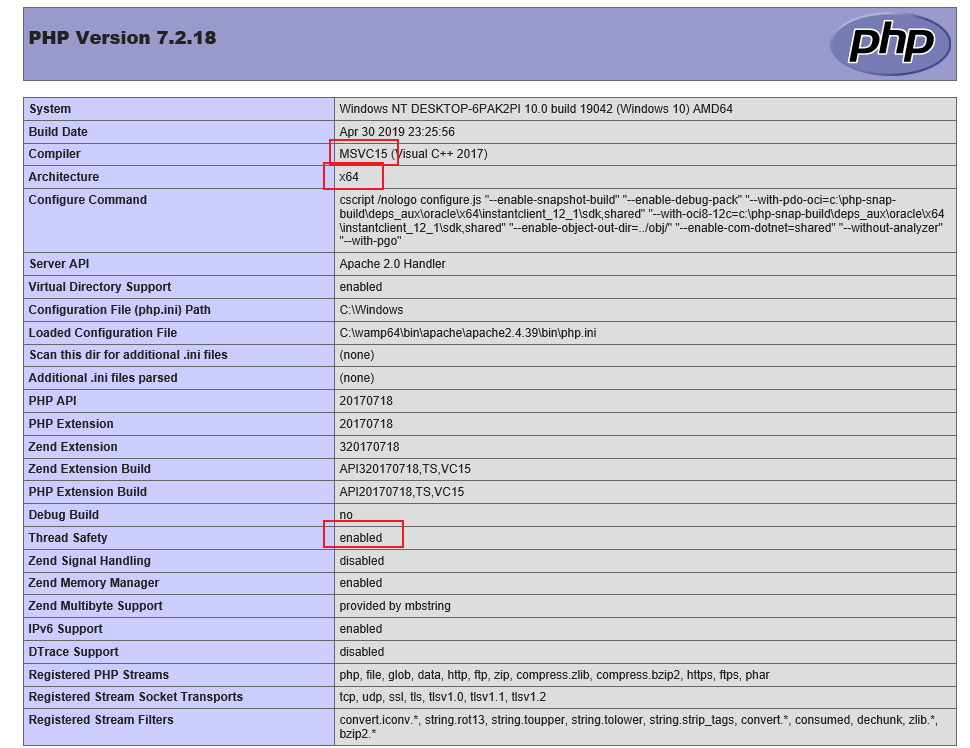Click the Compiler value "MSVC15 (Visual C++ 2017)"
The image size is (970, 748).
coord(413,154)
